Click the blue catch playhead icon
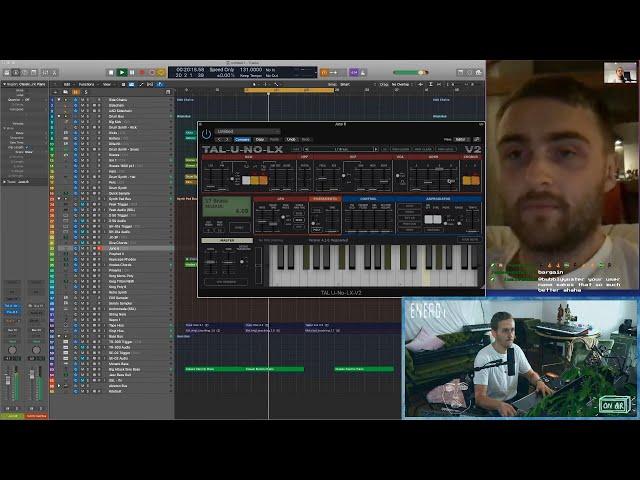 (x=160, y=84)
